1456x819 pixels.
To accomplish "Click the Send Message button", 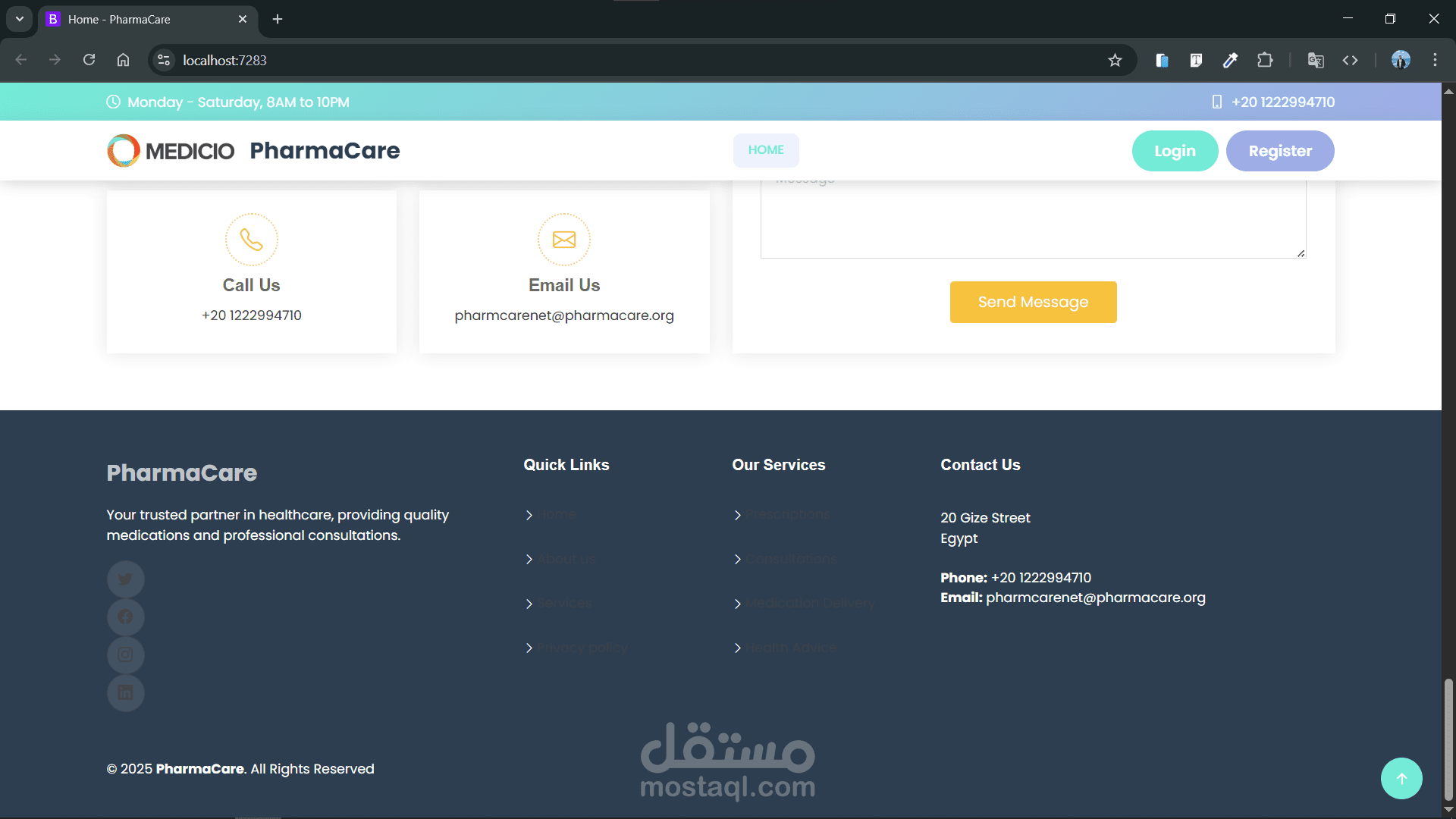I will coord(1033,302).
